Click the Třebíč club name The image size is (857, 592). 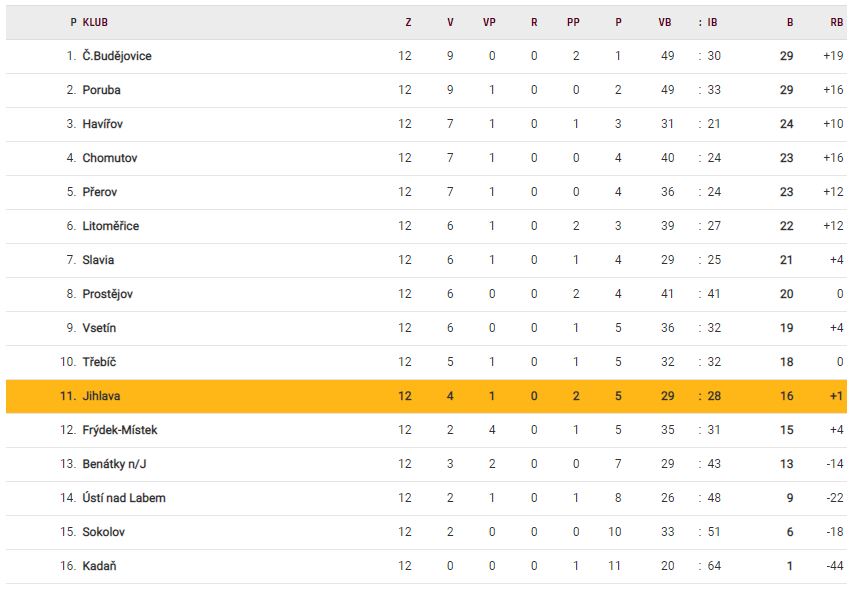(x=99, y=362)
